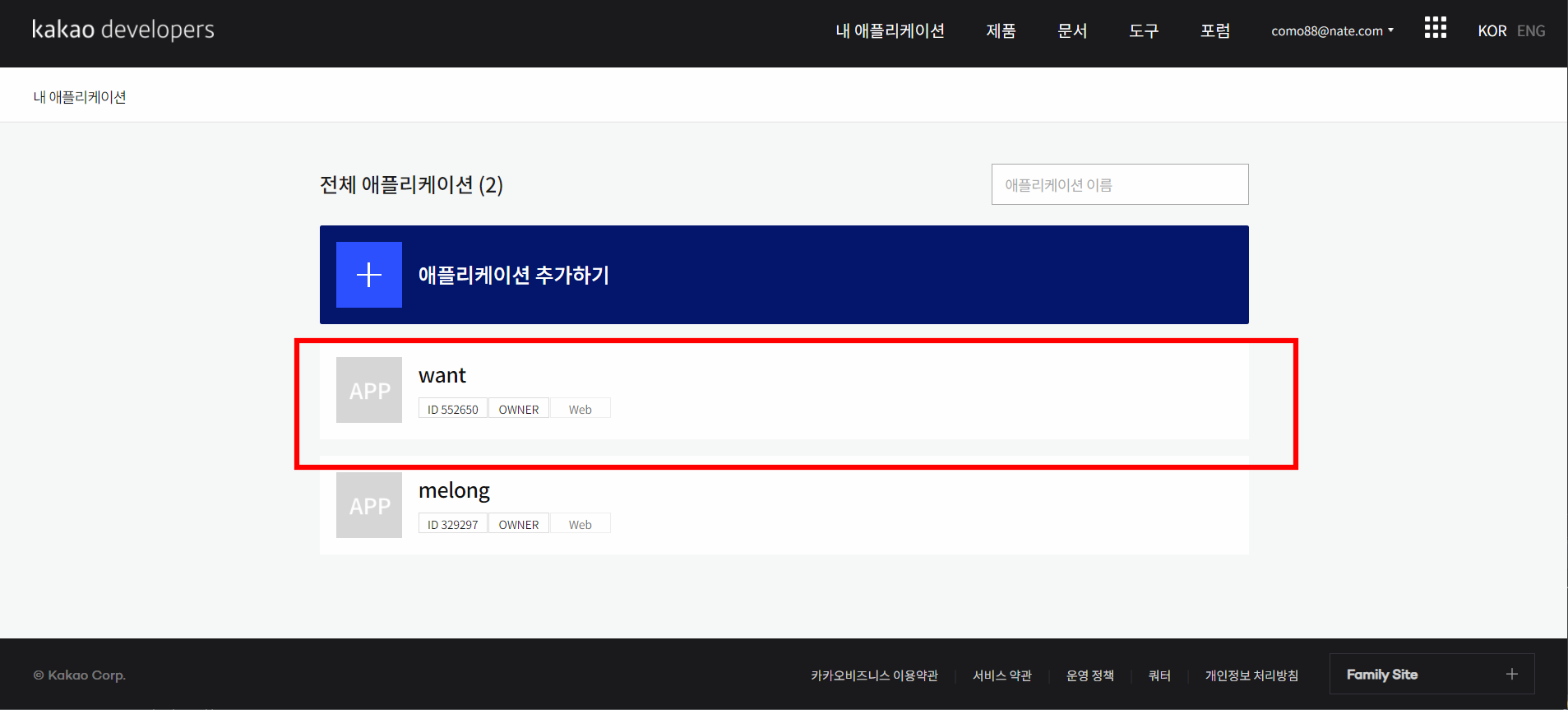Click the Family Site plus icon
The width and height of the screenshot is (1568, 710).
coord(1511,674)
